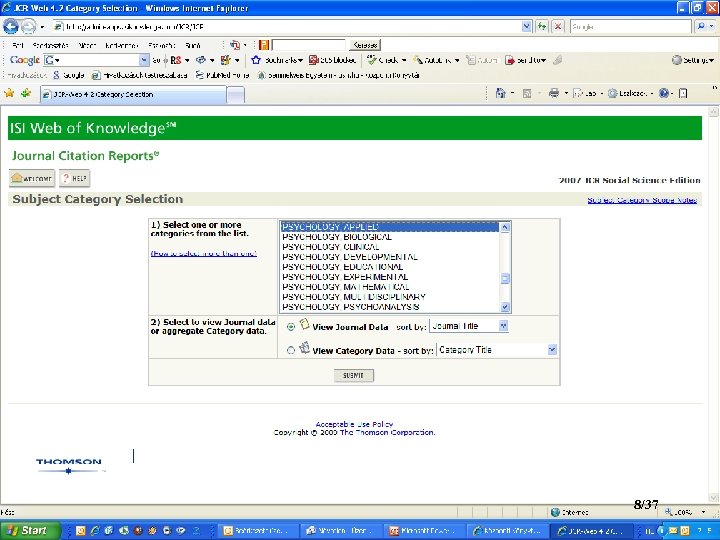Stop loading with the red X icon
Viewport: 720px width, 540px height.
(x=557, y=27)
